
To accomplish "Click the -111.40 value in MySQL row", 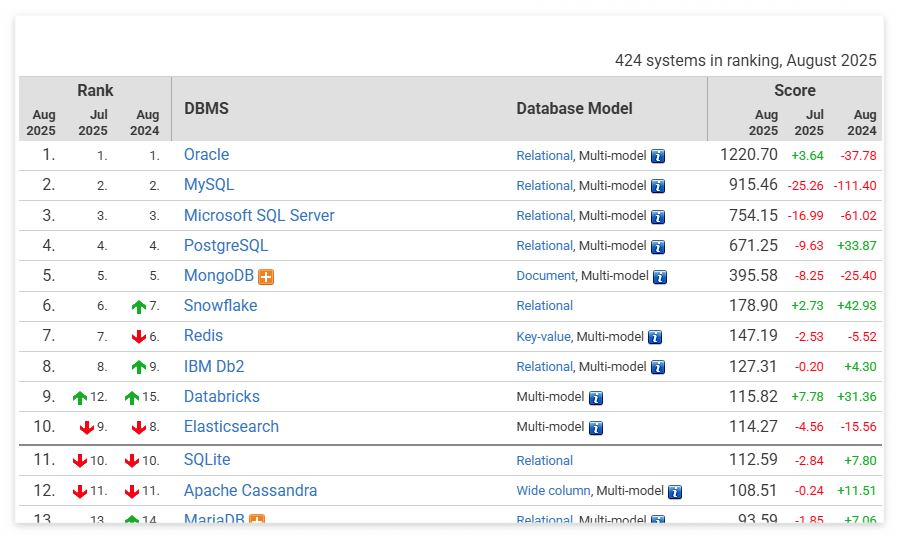I will coord(855,186).
